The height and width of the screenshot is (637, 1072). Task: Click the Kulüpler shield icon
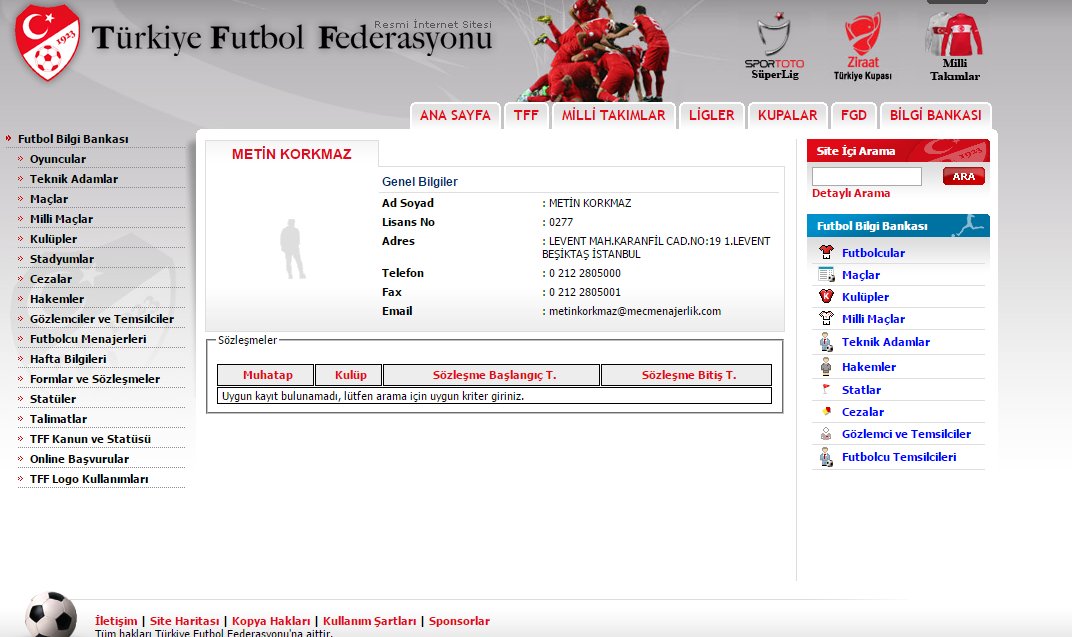pyautogui.click(x=826, y=296)
